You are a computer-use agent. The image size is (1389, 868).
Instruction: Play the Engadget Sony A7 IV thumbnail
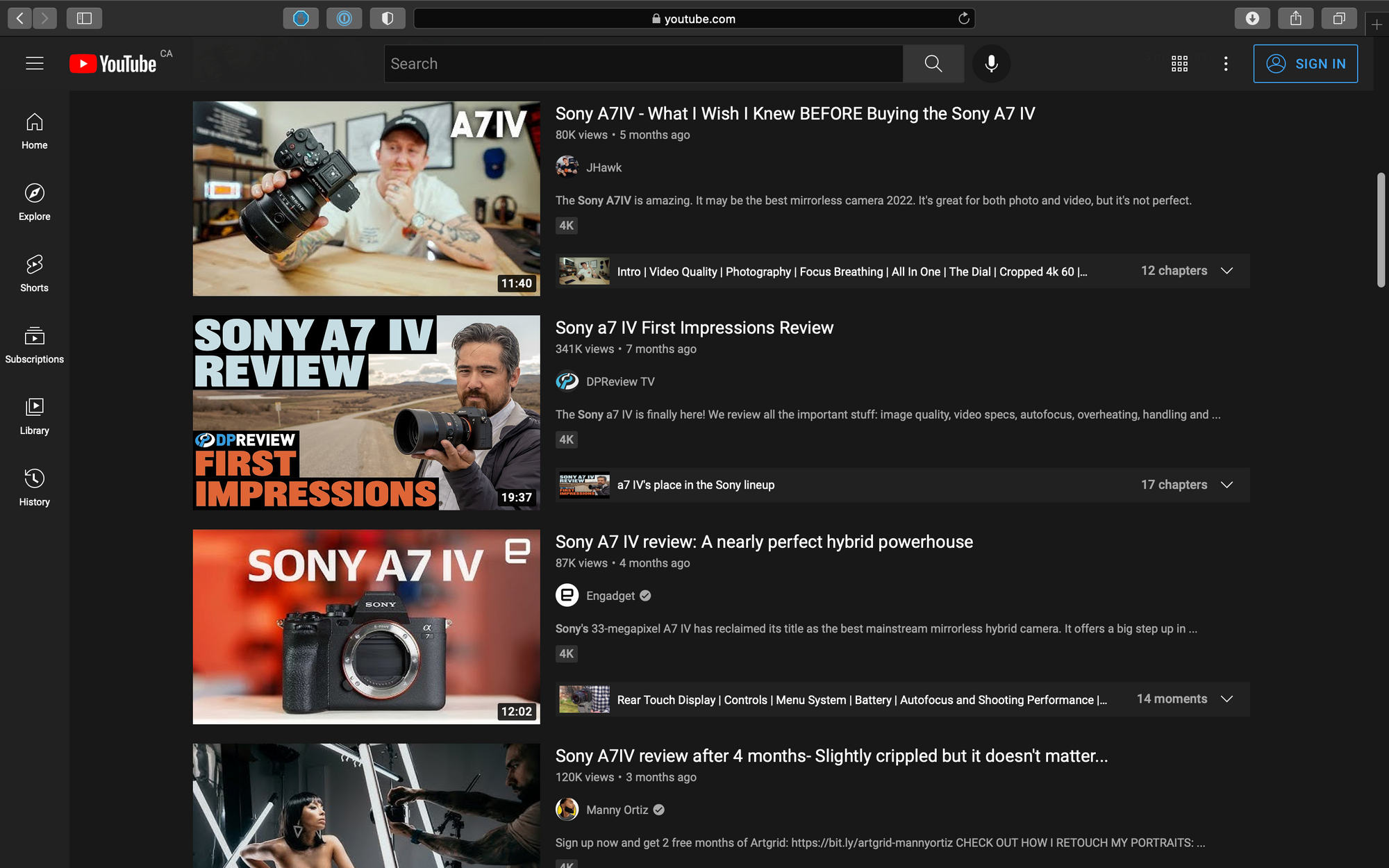366,626
